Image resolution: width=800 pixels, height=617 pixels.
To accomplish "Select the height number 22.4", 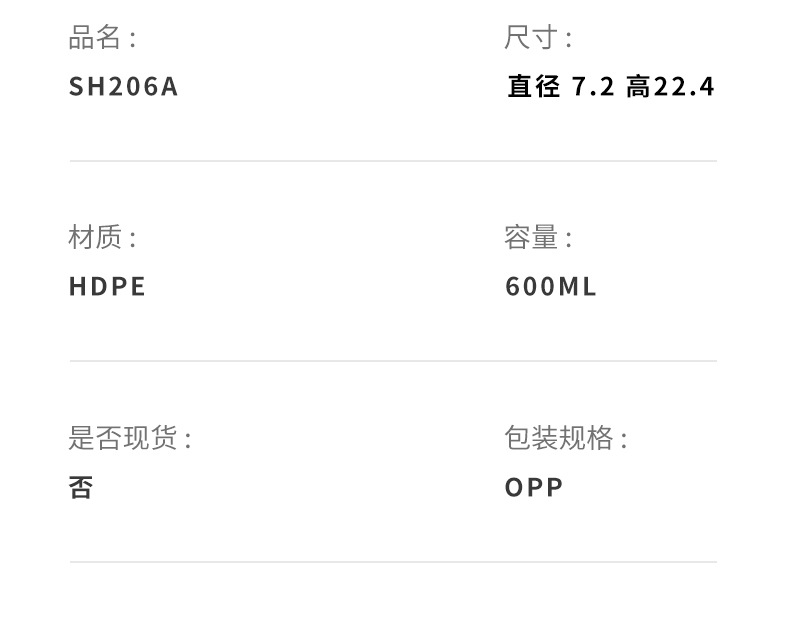I will (x=684, y=87).
